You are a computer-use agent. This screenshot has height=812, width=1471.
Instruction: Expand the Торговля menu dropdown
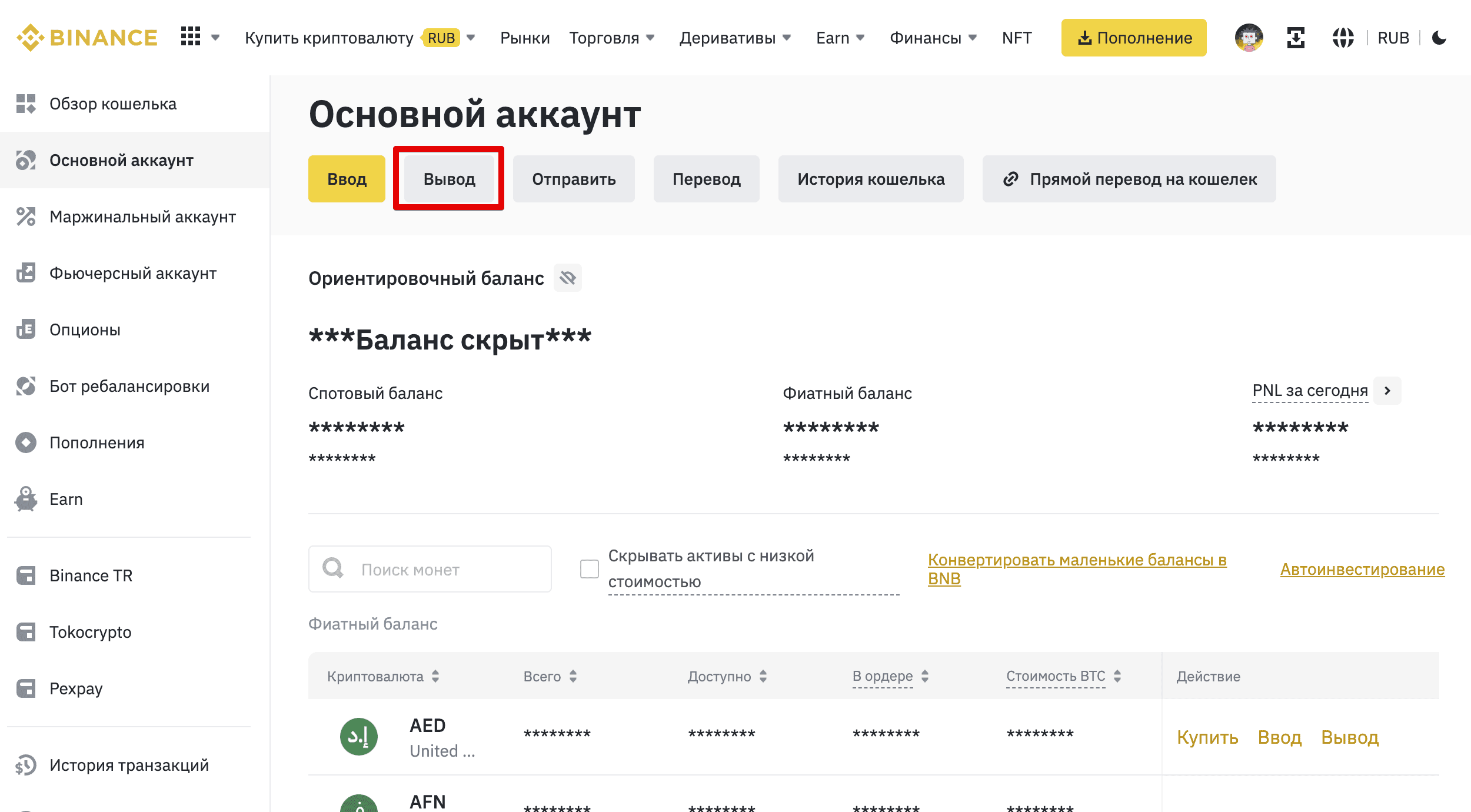(x=650, y=38)
